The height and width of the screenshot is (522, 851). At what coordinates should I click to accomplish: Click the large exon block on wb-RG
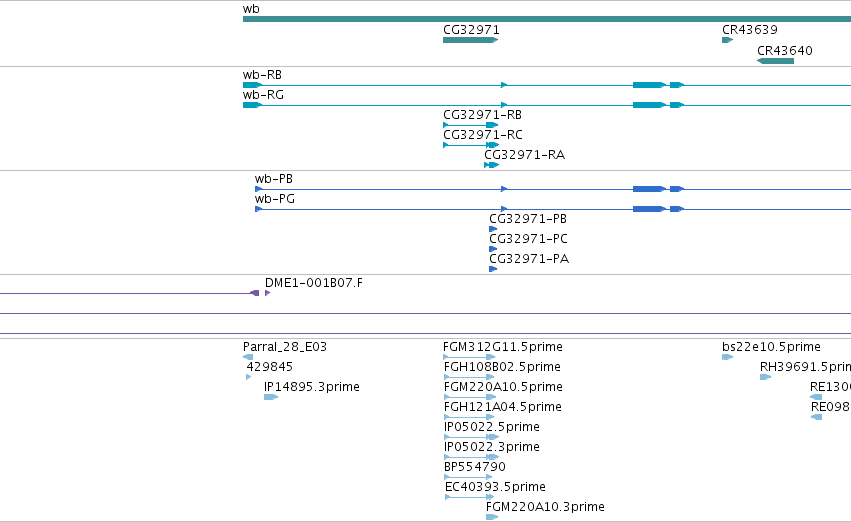pos(650,105)
